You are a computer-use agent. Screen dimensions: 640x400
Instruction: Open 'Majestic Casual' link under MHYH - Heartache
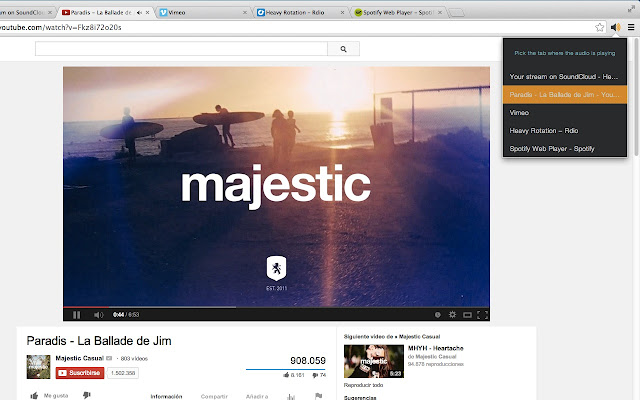(x=436, y=357)
